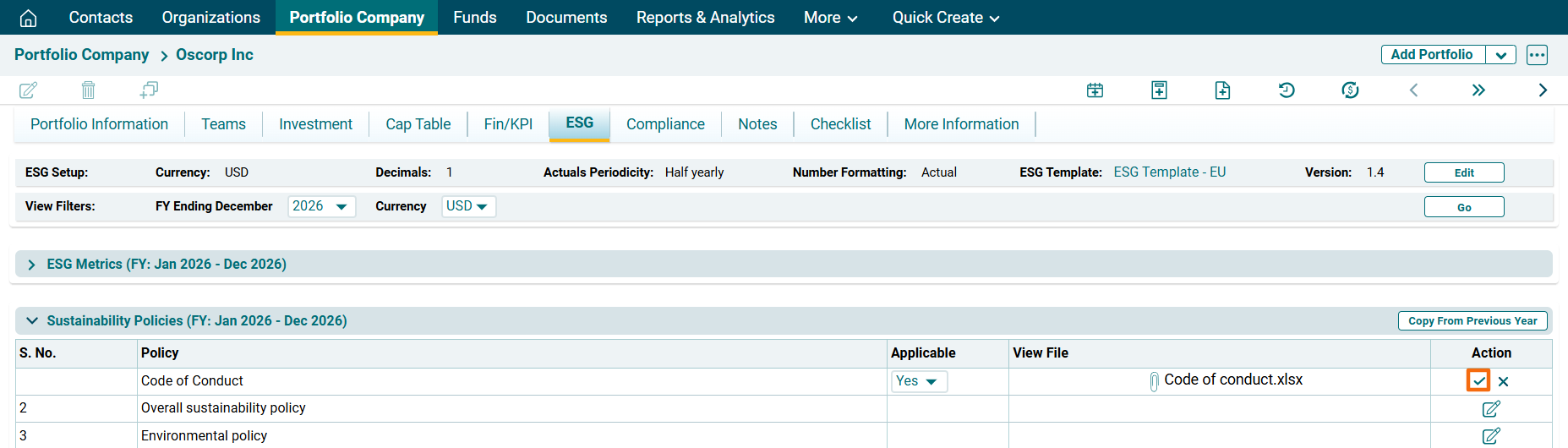Click the home icon in navigation bar
1568x448 pixels.
click(x=28, y=18)
